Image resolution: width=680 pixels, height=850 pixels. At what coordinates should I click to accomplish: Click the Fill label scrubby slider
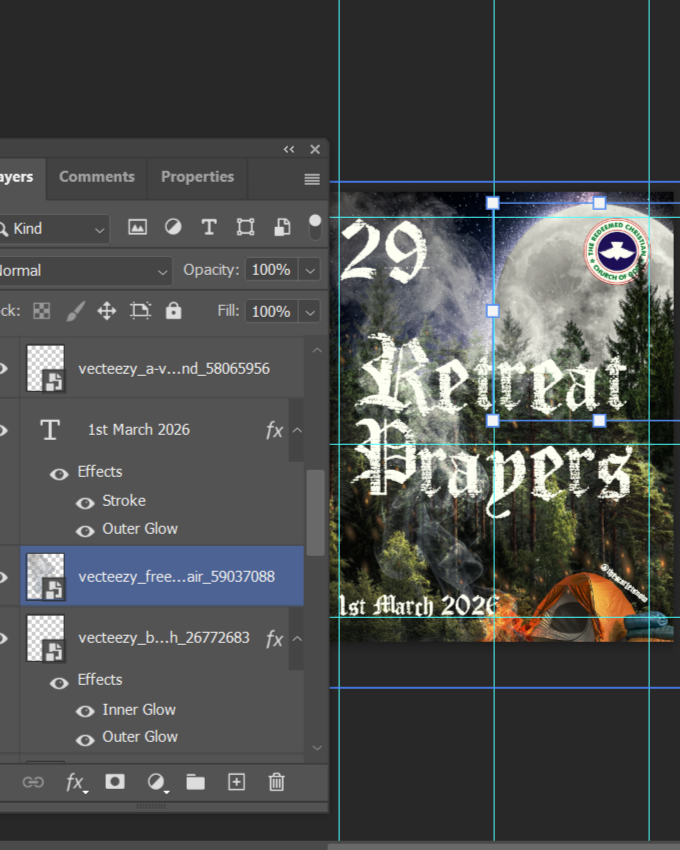point(228,311)
